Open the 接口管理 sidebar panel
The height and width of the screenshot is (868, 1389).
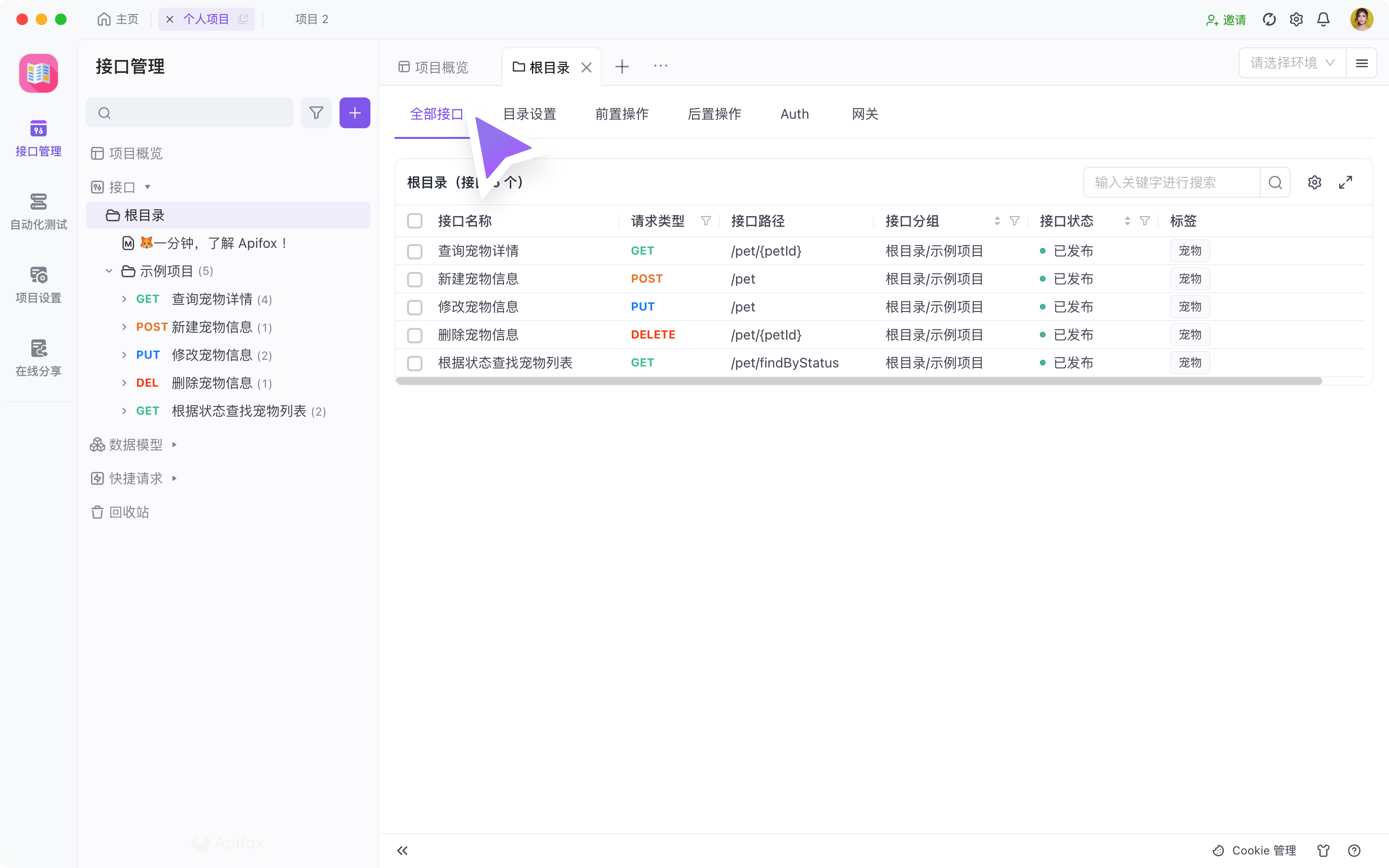(x=38, y=138)
